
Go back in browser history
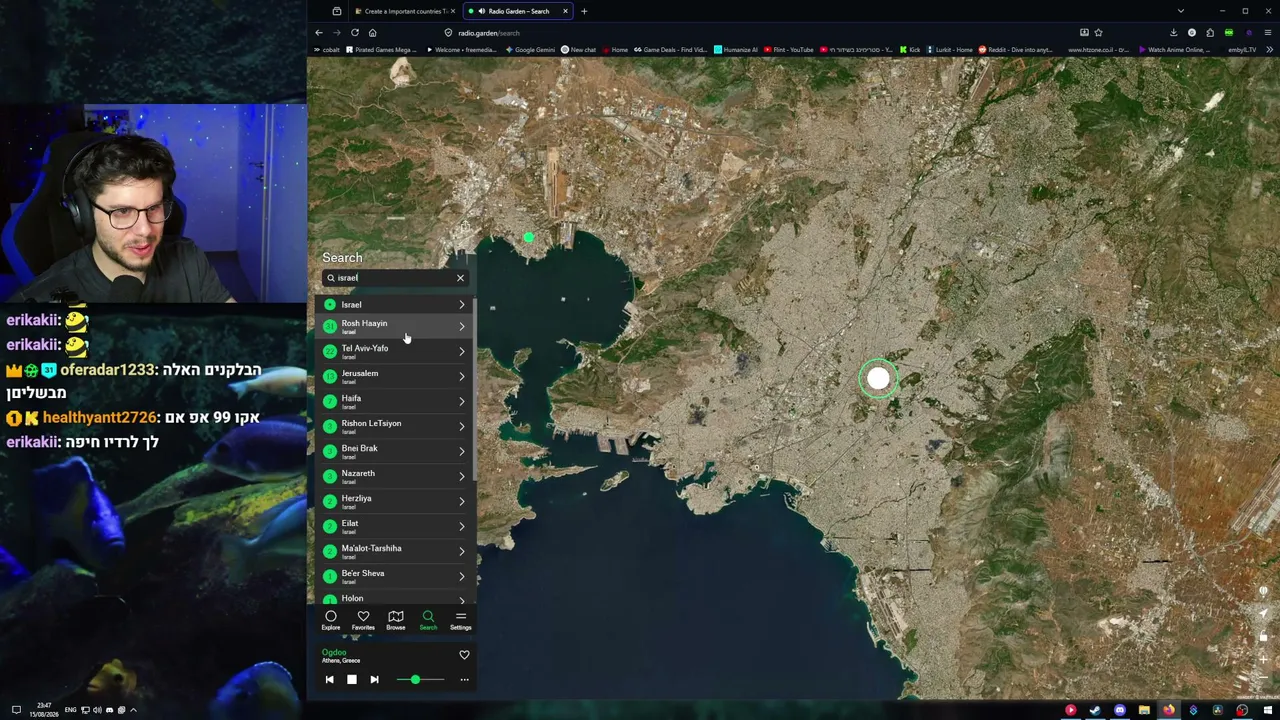[319, 32]
